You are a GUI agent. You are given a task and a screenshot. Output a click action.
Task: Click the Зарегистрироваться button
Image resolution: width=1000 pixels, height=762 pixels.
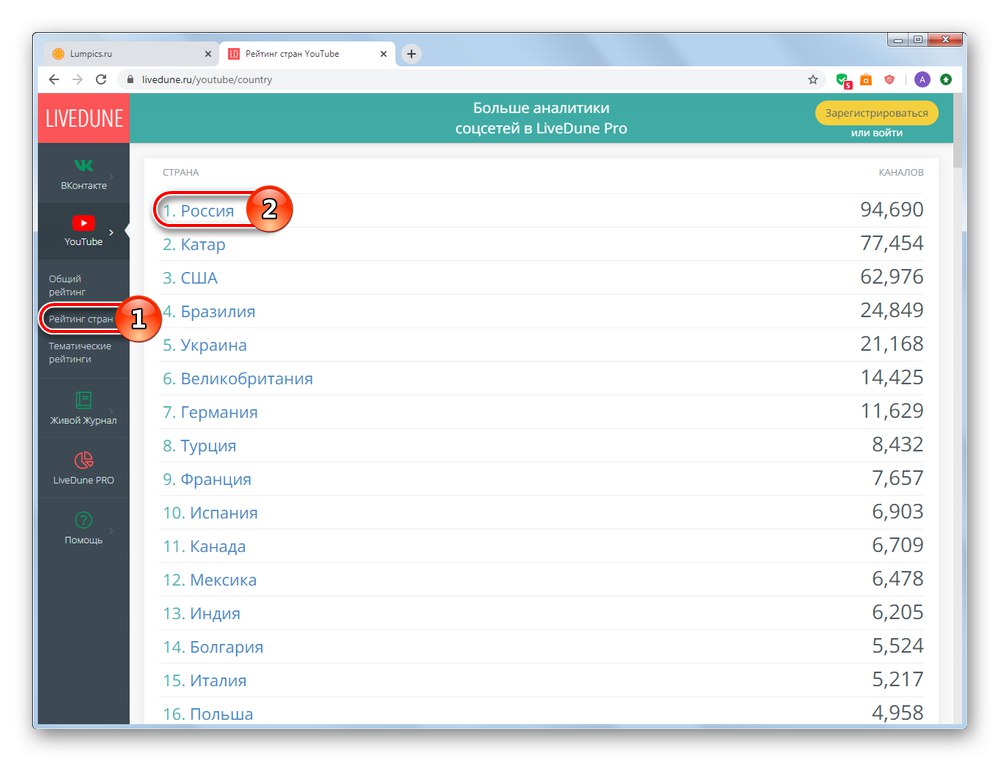(876, 113)
